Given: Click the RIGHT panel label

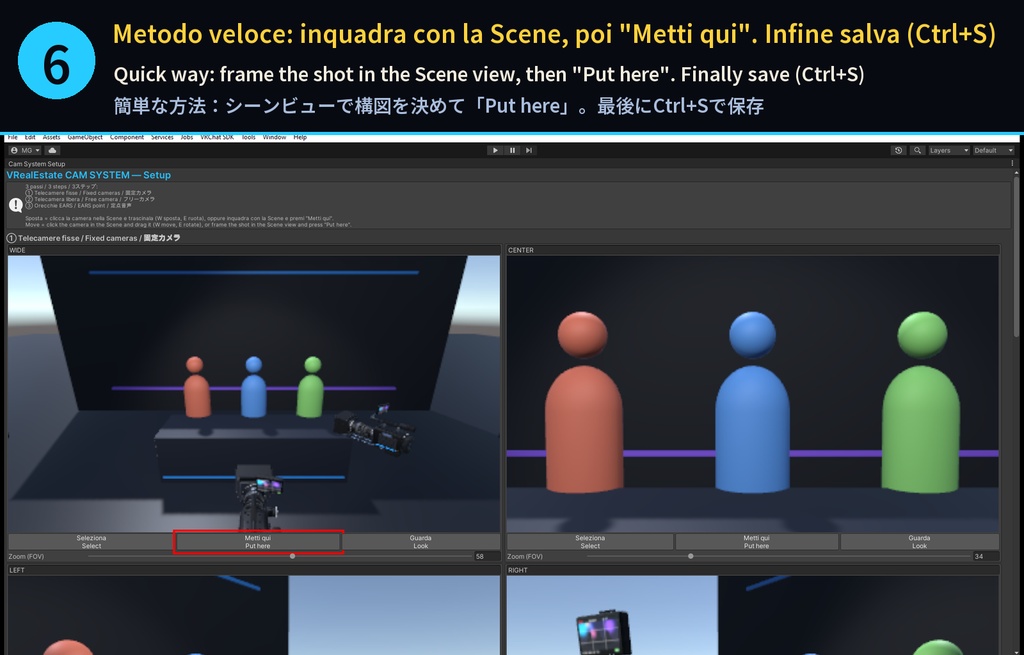Looking at the screenshot, I should point(517,570).
